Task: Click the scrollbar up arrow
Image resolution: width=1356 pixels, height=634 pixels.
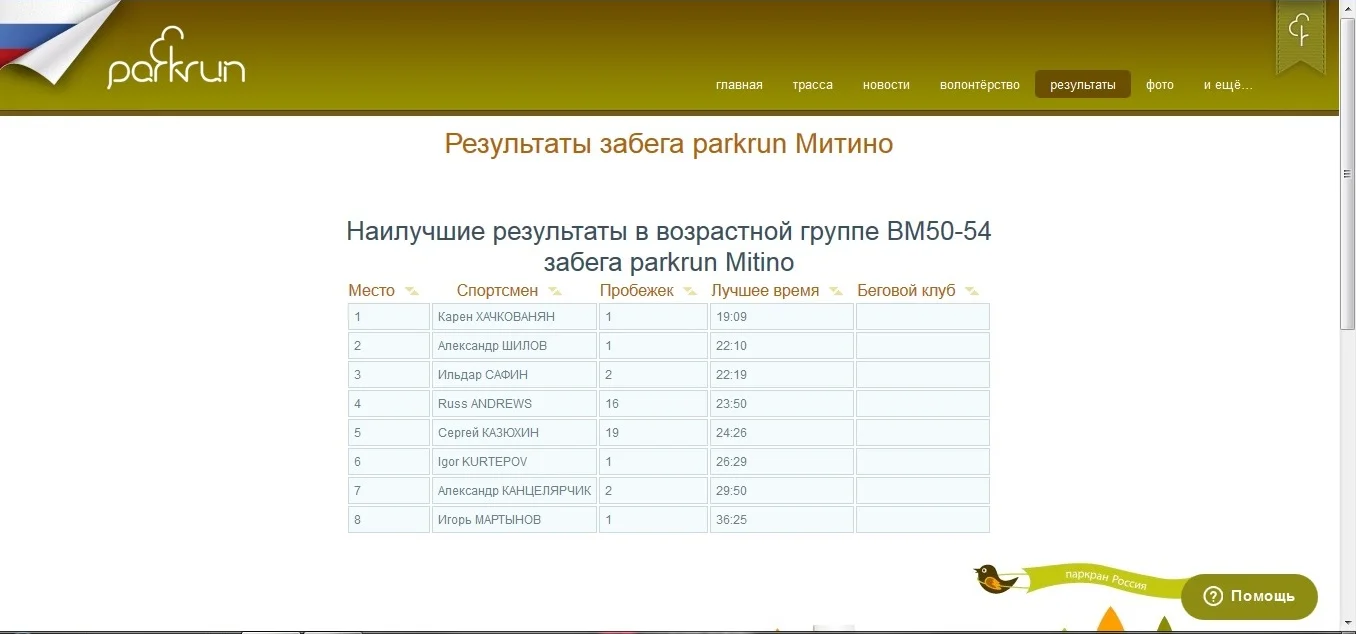Action: (1347, 8)
